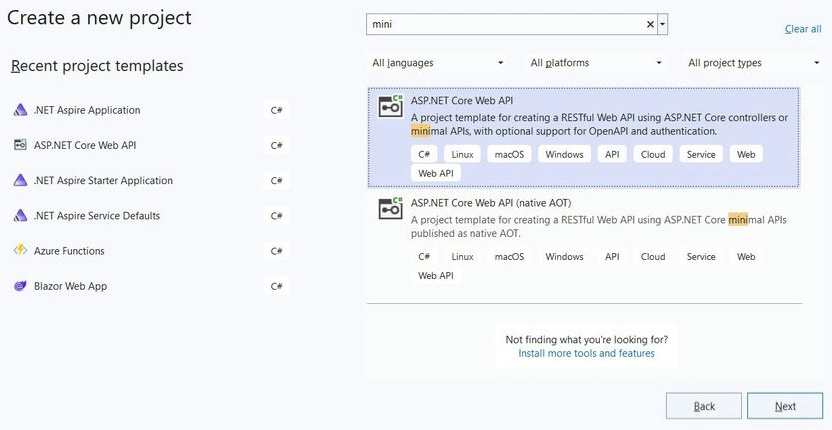Click the C# tag beside Azure Functions

click(276, 251)
